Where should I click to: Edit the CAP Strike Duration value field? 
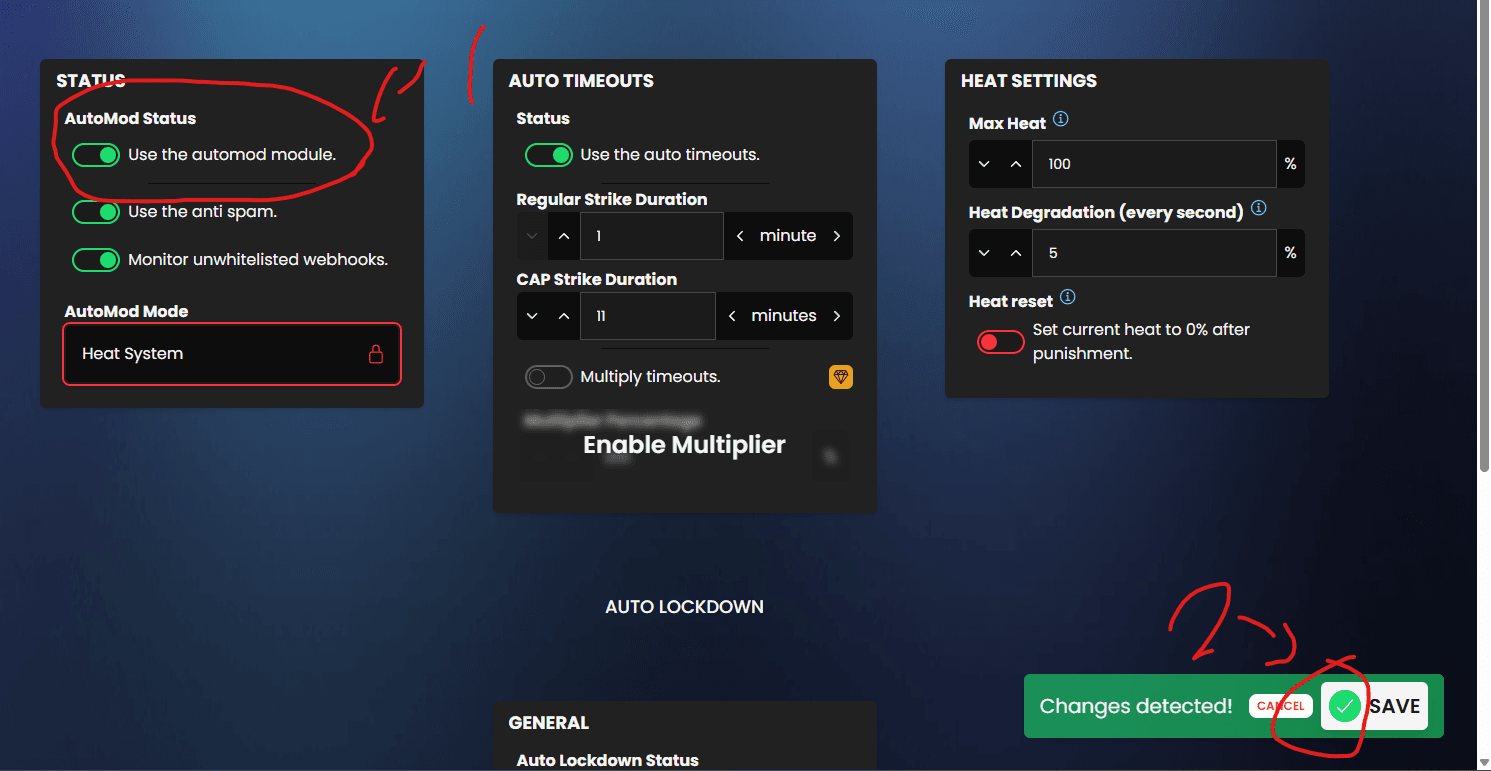(x=648, y=316)
